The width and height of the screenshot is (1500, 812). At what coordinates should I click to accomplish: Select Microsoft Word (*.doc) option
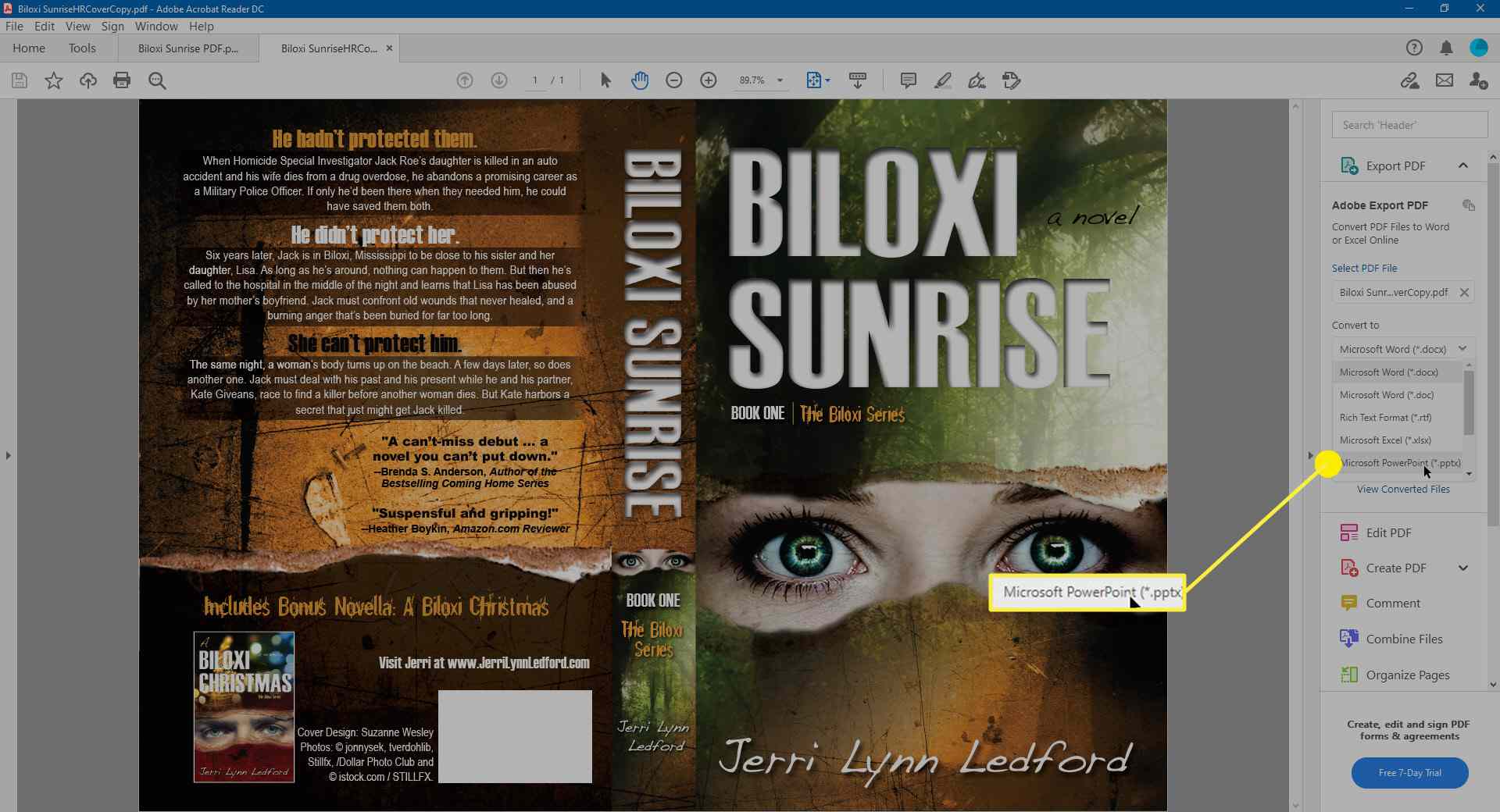tap(1397, 395)
